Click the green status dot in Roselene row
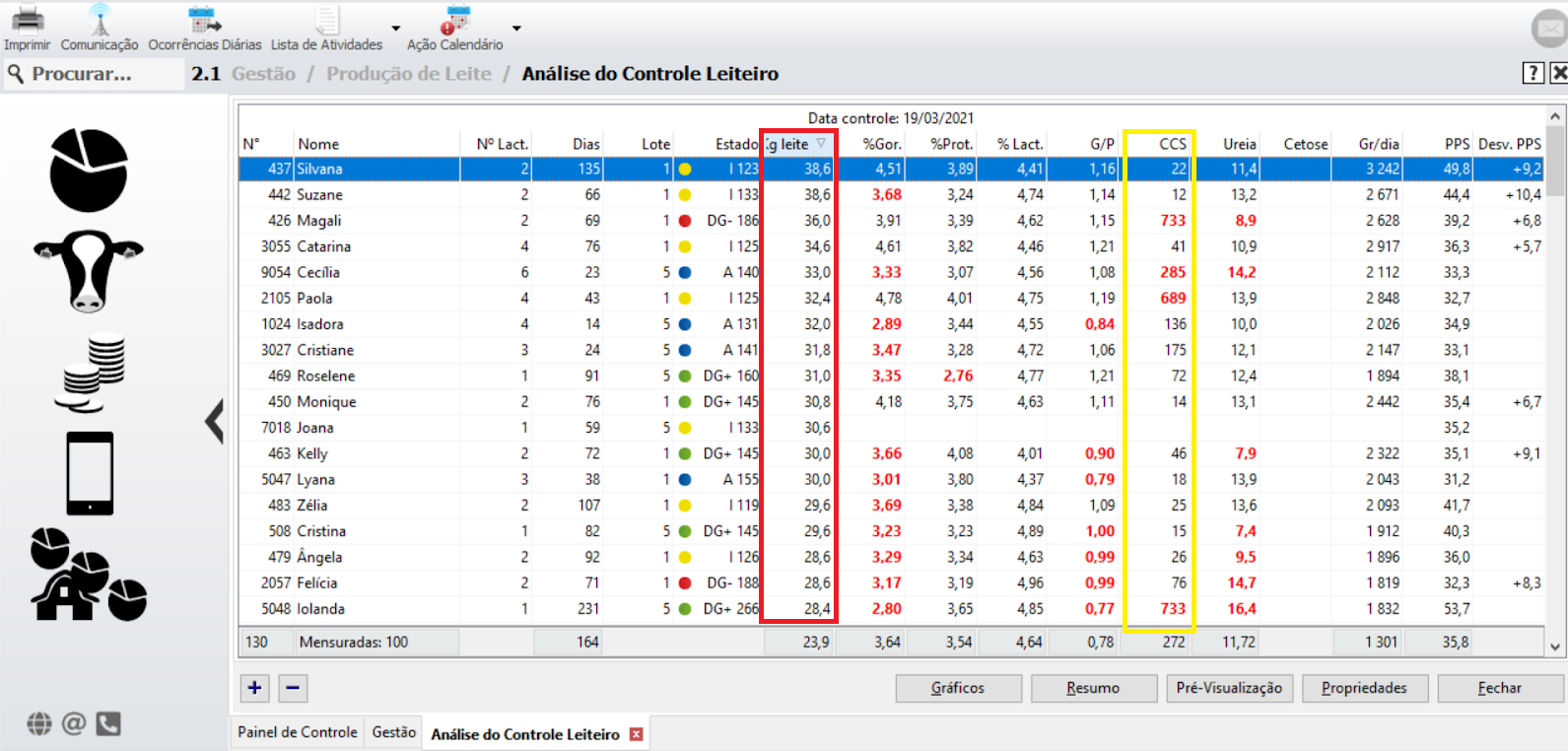 pyautogui.click(x=685, y=375)
